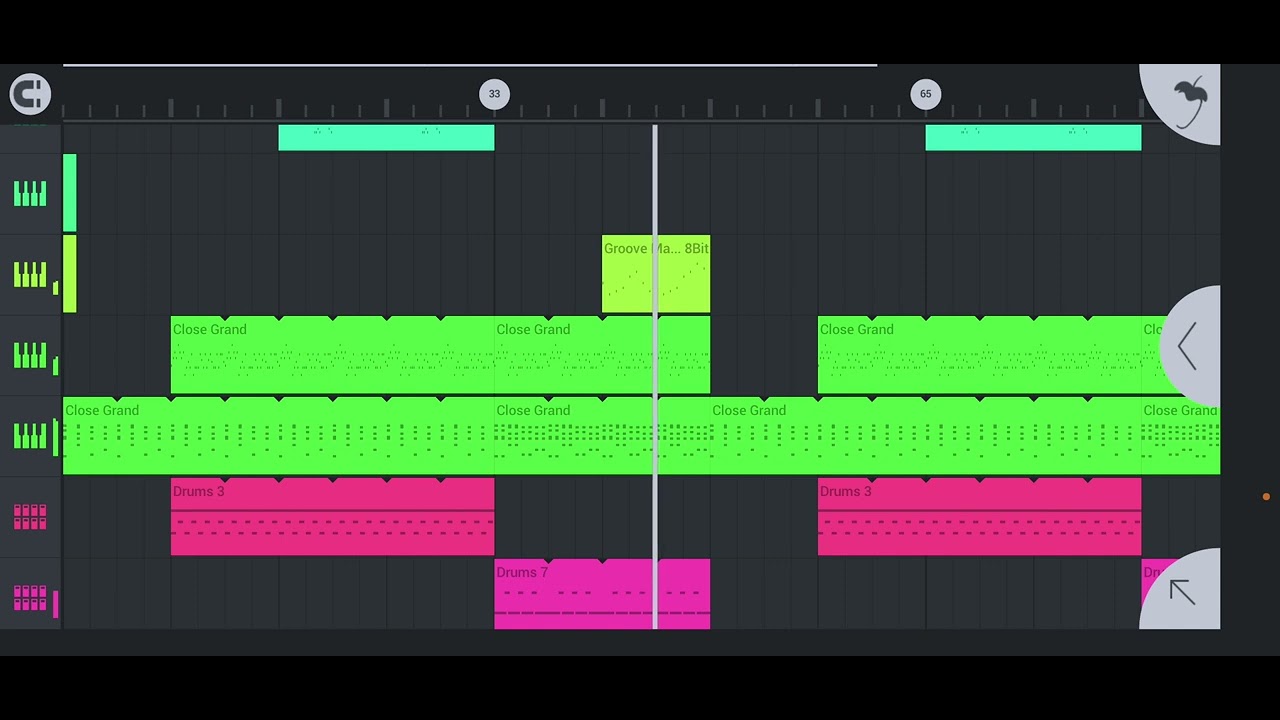Screen dimensions: 1280x720
Task: Select the first Drums 3 clip
Action: [x=333, y=517]
